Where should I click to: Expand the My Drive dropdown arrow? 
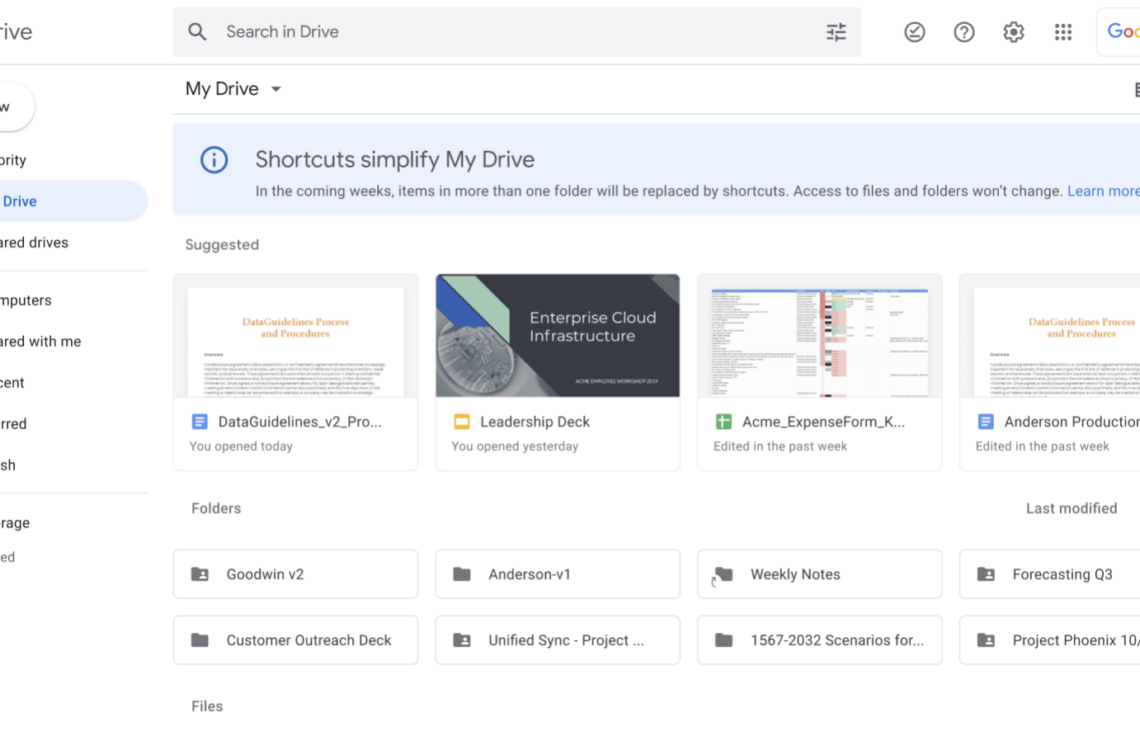[x=276, y=89]
